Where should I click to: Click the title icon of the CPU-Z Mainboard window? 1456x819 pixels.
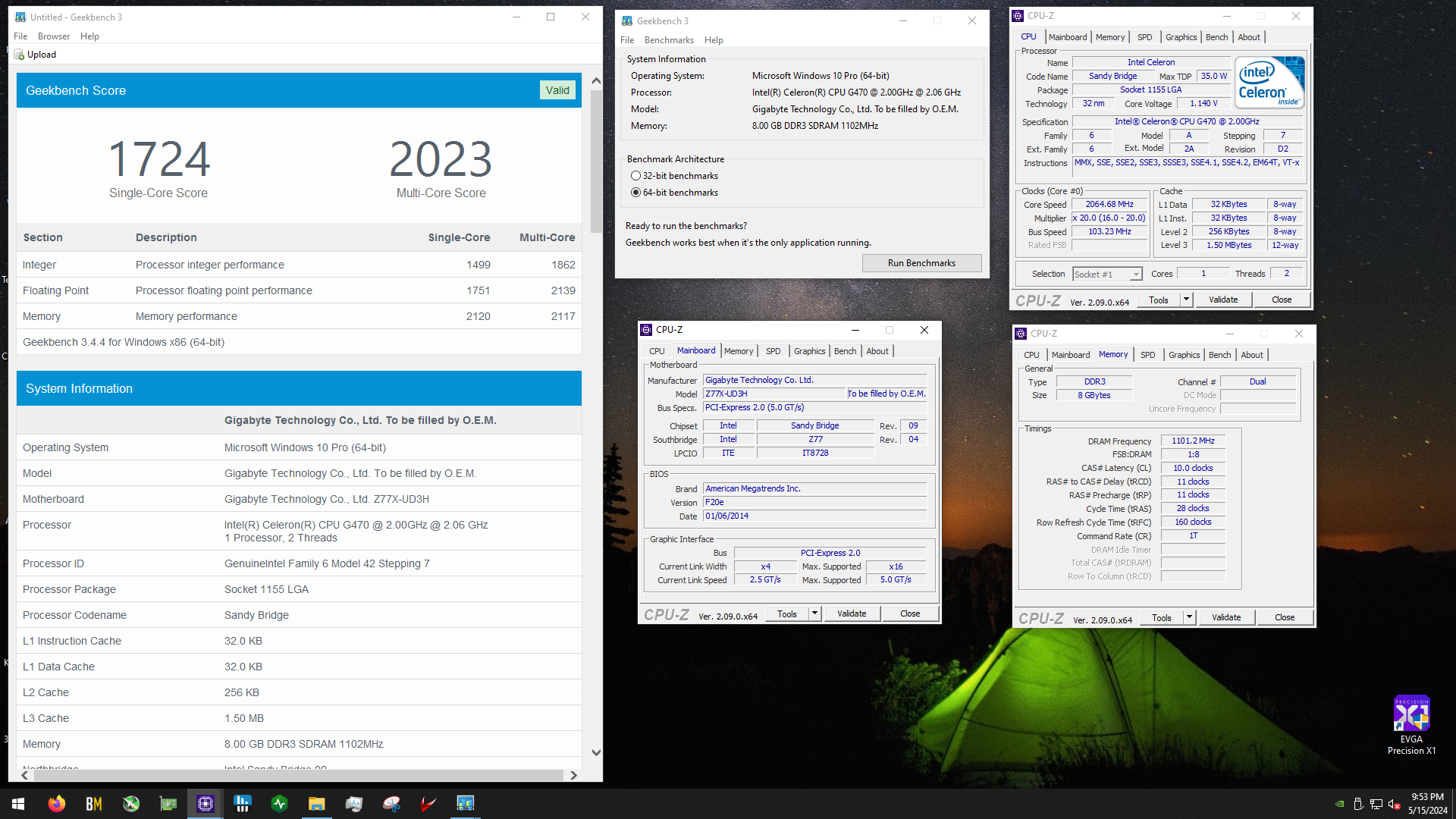coord(646,330)
